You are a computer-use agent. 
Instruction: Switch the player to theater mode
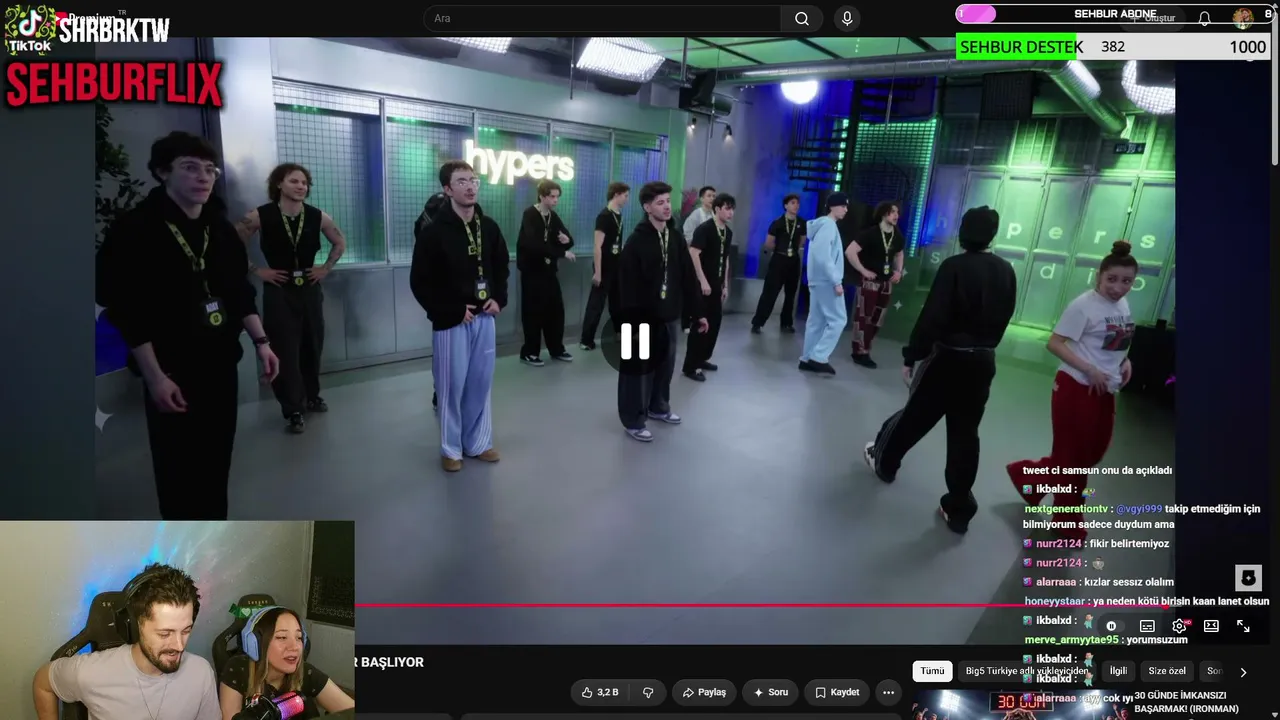pos(1211,626)
